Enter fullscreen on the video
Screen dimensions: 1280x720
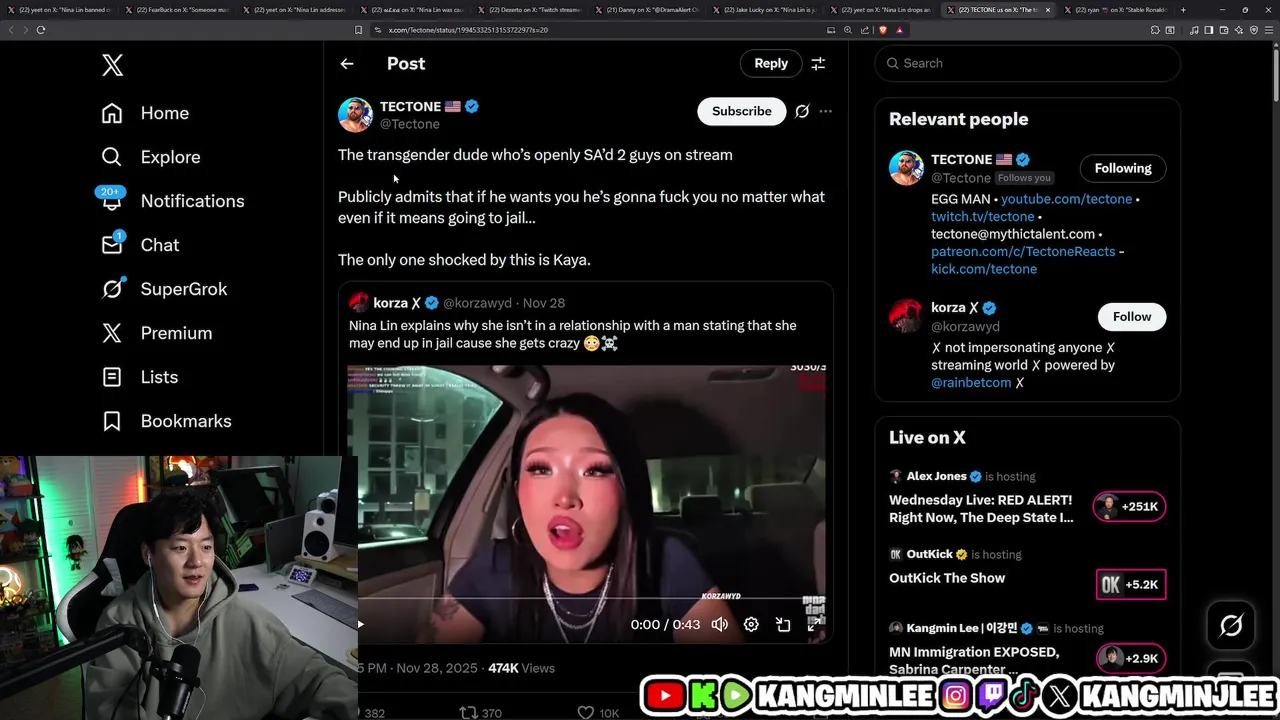(x=815, y=624)
